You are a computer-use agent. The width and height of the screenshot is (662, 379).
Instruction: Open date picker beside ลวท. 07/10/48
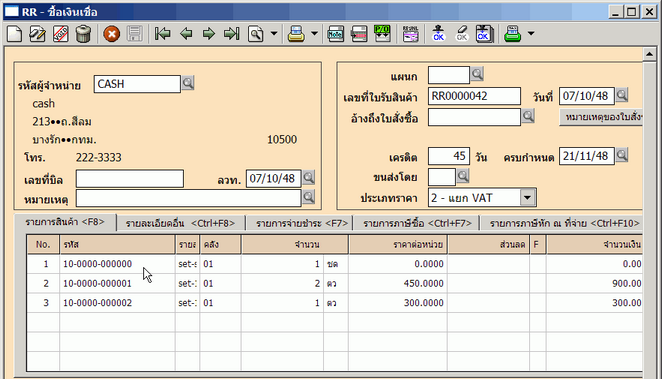(x=309, y=178)
